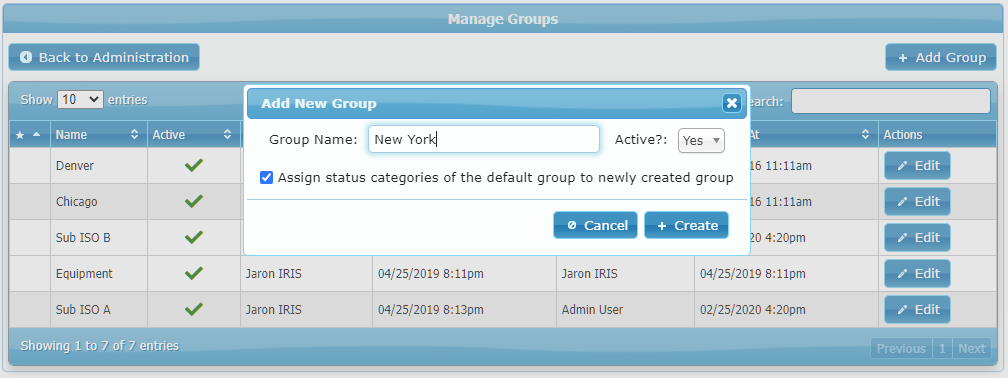Sort by the star column header
1008x378 pixels.
pos(30,135)
